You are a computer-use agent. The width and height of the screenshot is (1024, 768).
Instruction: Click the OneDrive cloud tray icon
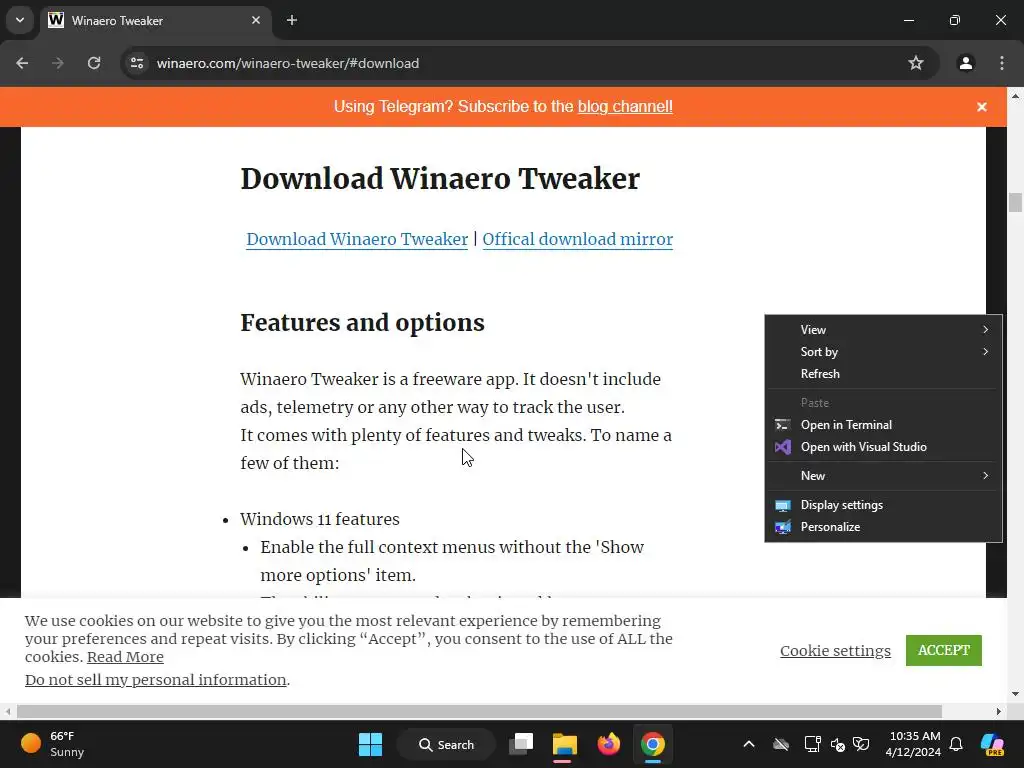click(781, 744)
